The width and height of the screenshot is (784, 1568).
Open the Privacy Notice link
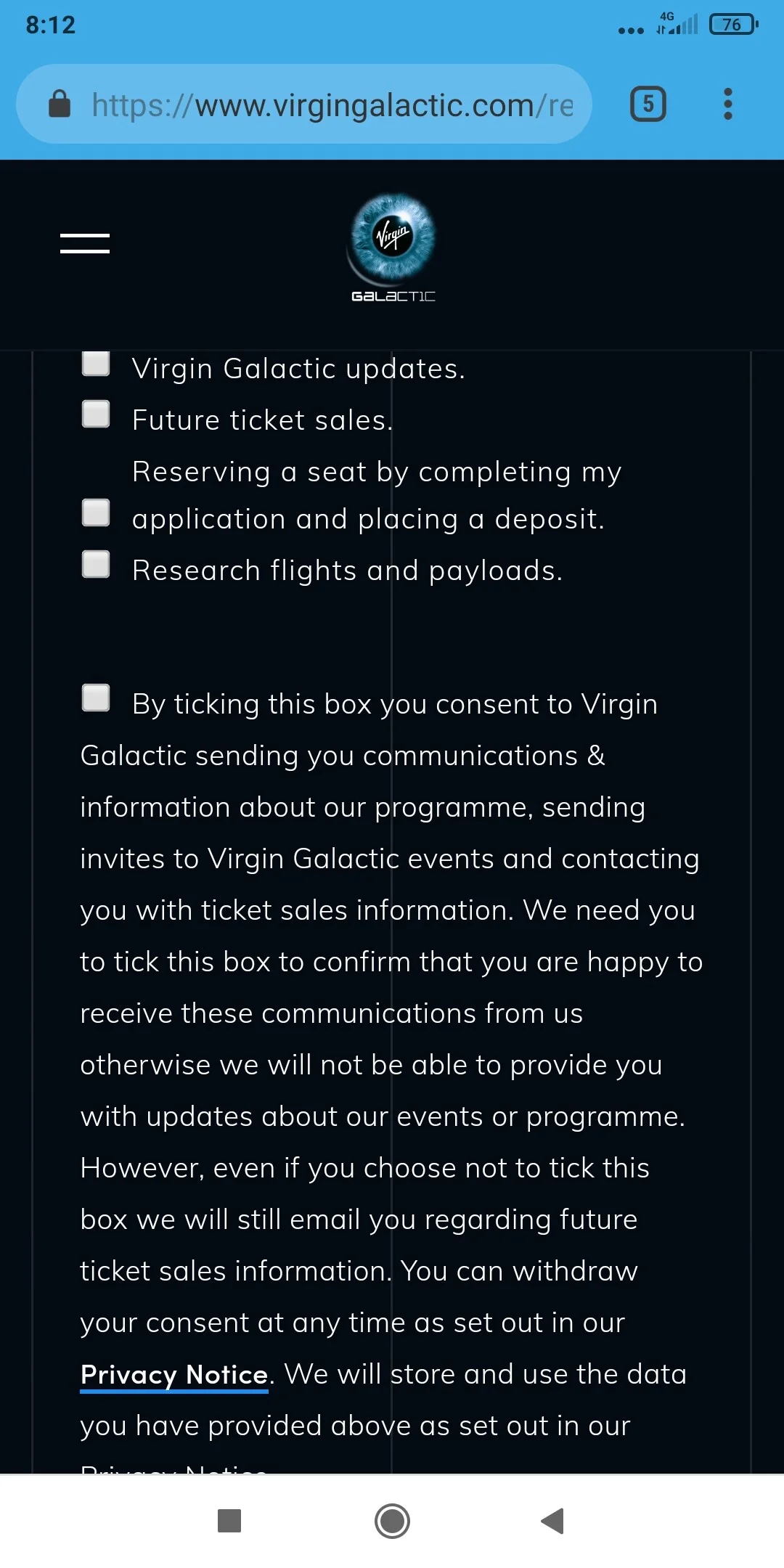(174, 1376)
